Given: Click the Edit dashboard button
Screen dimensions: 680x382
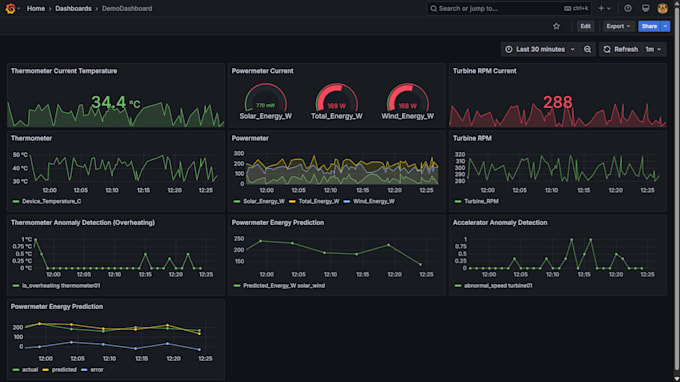Looking at the screenshot, I should 585,26.
